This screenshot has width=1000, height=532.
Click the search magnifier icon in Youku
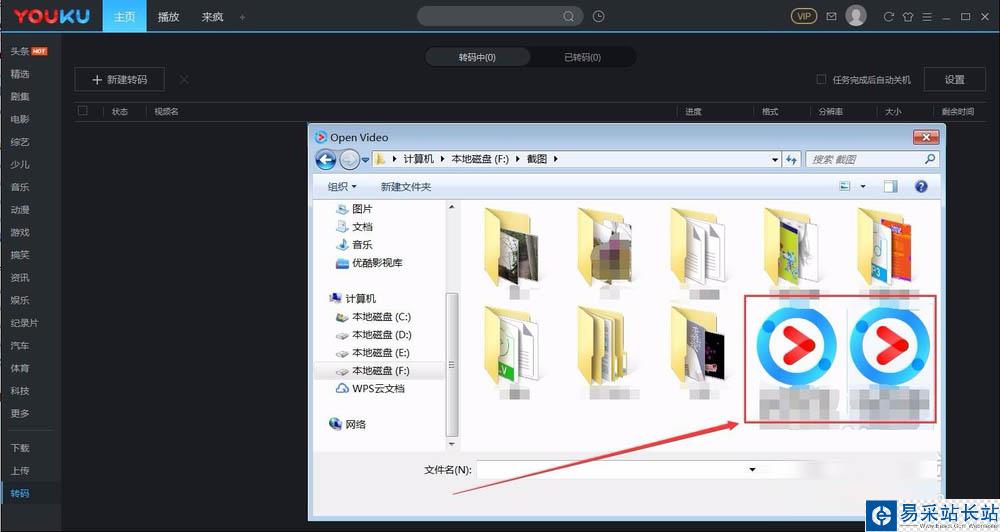point(568,17)
